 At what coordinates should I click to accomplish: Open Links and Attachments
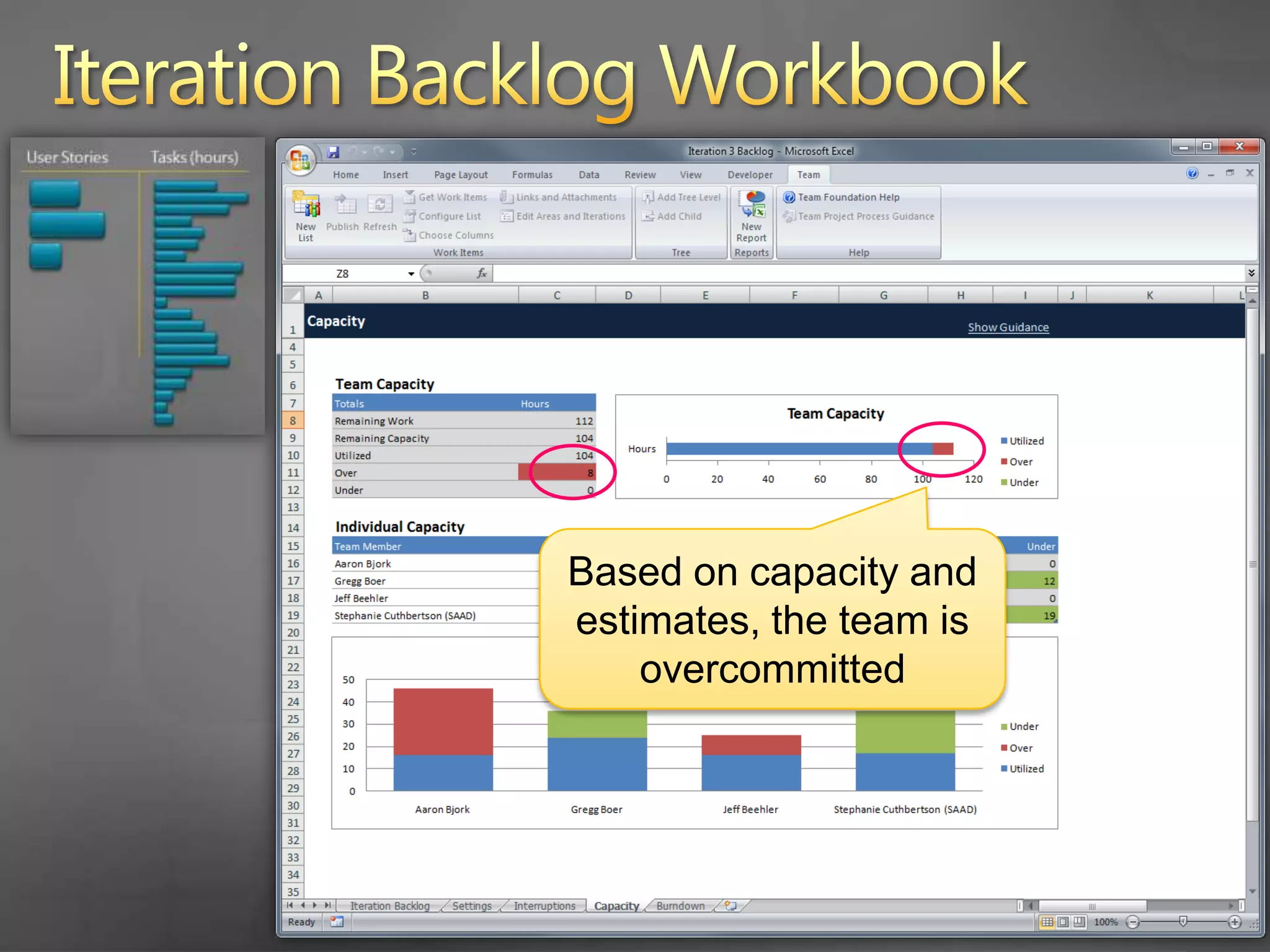point(559,197)
